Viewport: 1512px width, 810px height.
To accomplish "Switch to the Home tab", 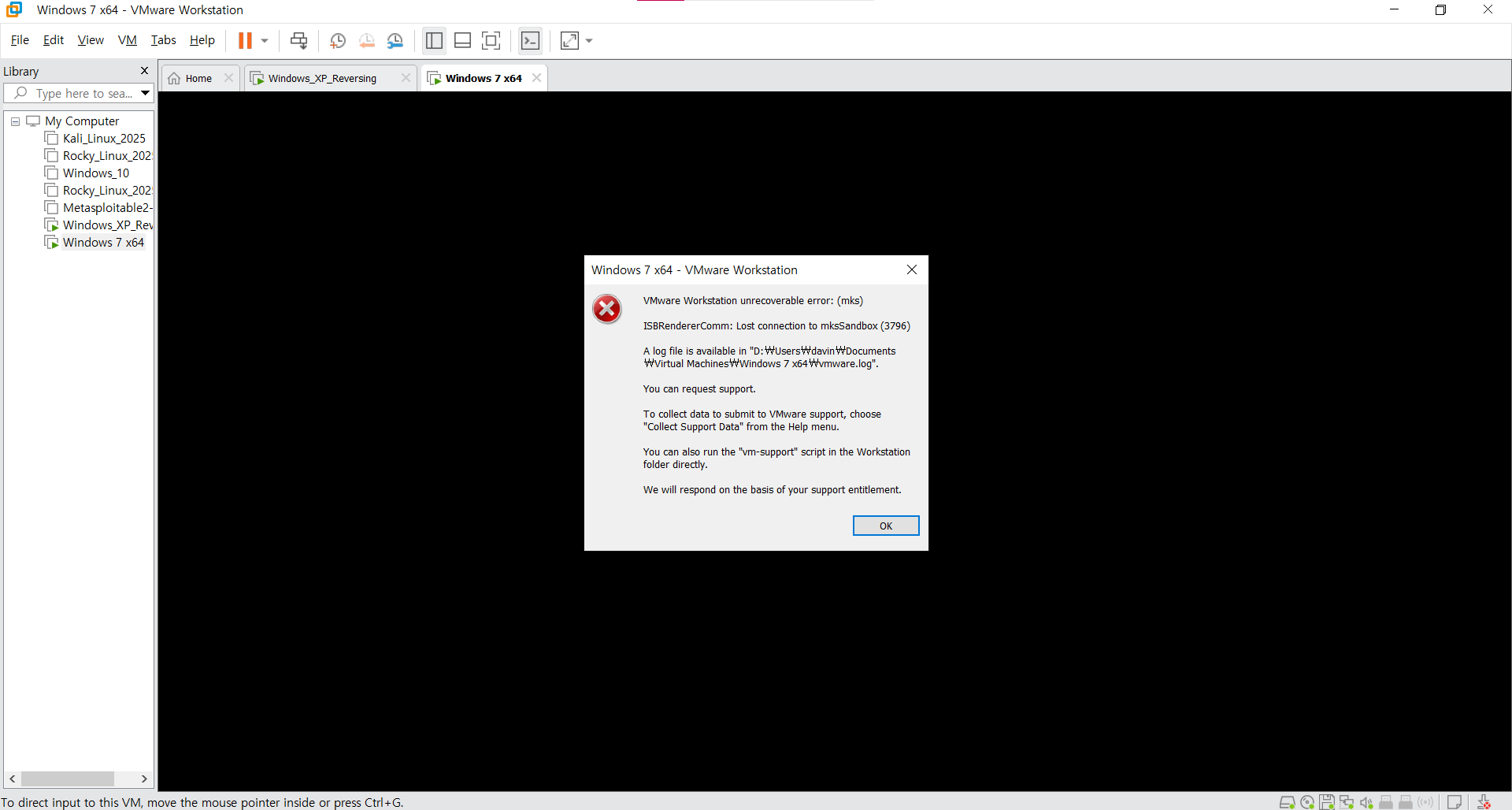I will tap(198, 78).
